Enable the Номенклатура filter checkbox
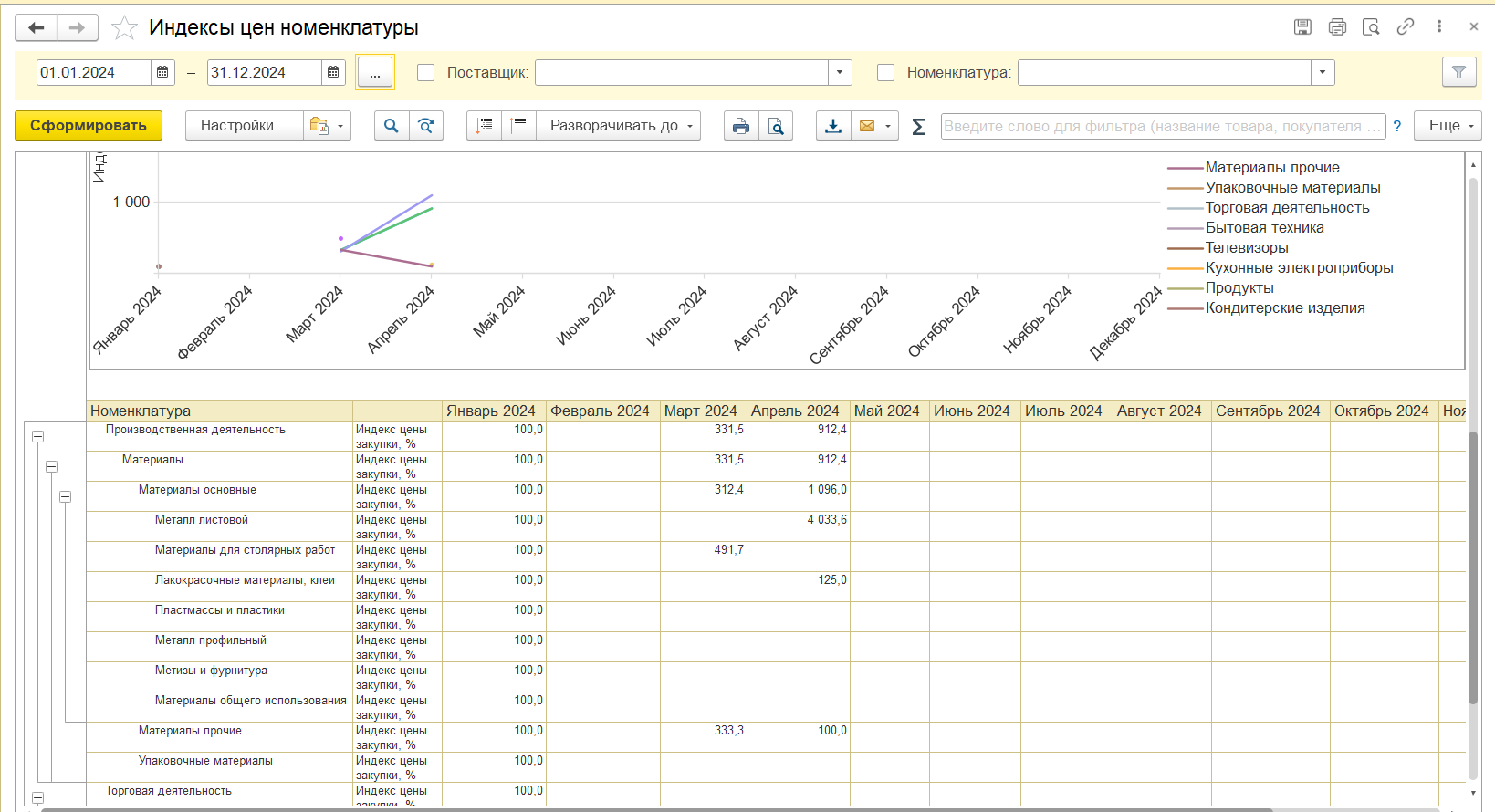This screenshot has width=1495, height=812. pos(885,72)
